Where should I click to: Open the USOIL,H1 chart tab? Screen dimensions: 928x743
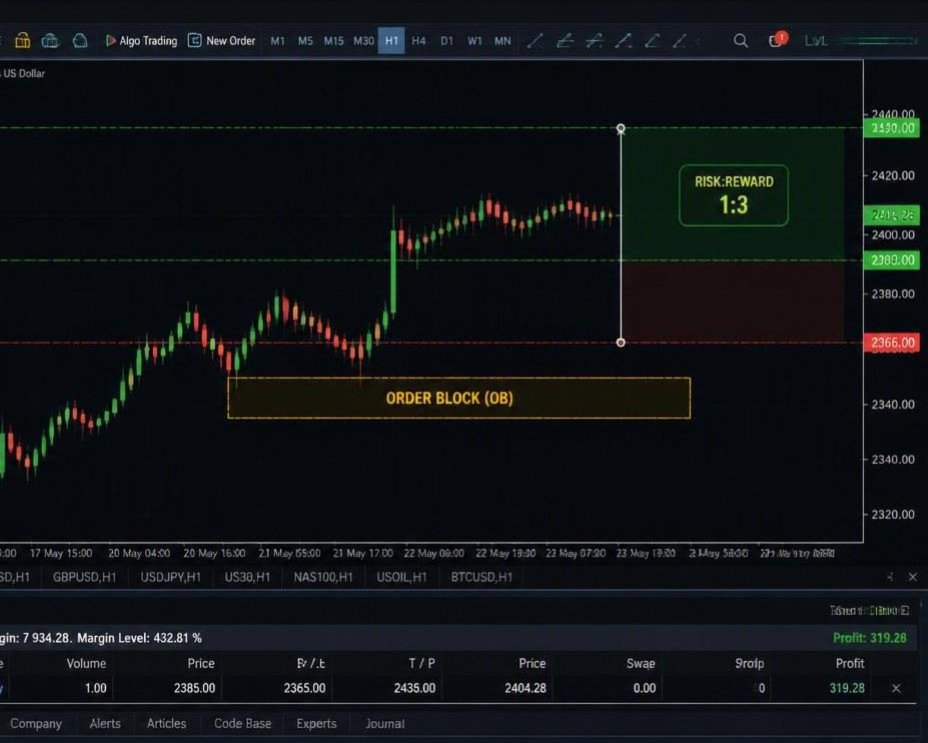pyautogui.click(x=401, y=577)
